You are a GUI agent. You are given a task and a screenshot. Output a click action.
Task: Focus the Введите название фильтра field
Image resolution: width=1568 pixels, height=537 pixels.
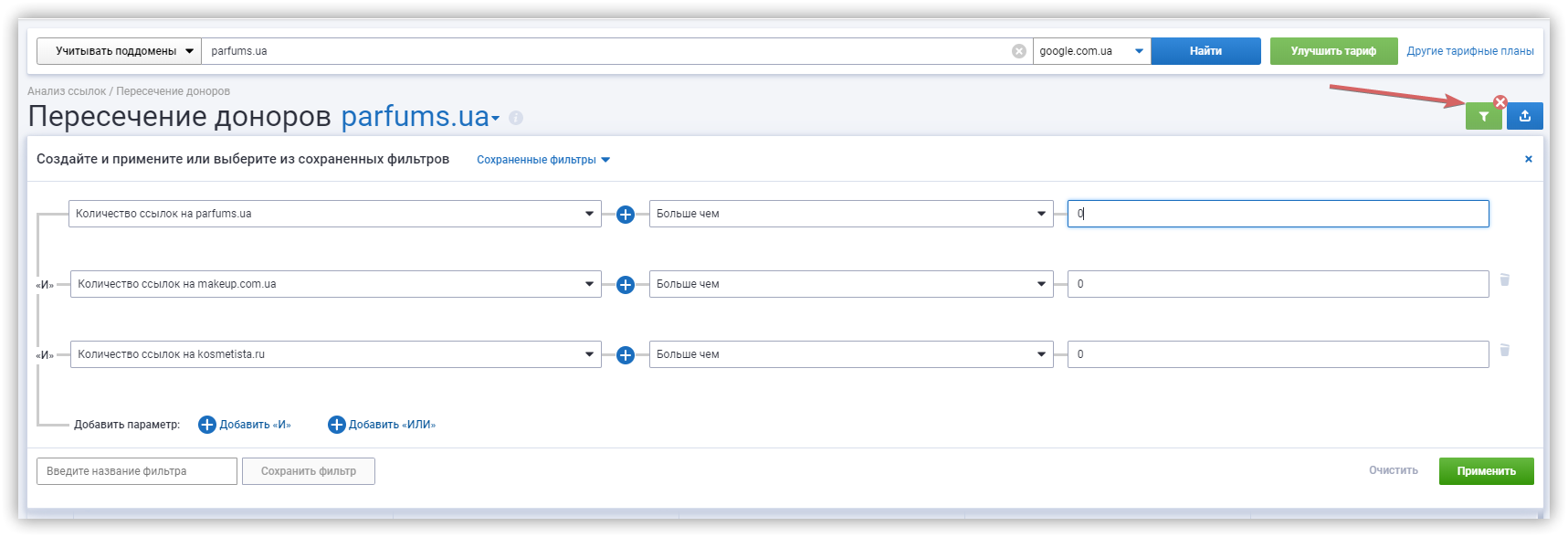[137, 471]
